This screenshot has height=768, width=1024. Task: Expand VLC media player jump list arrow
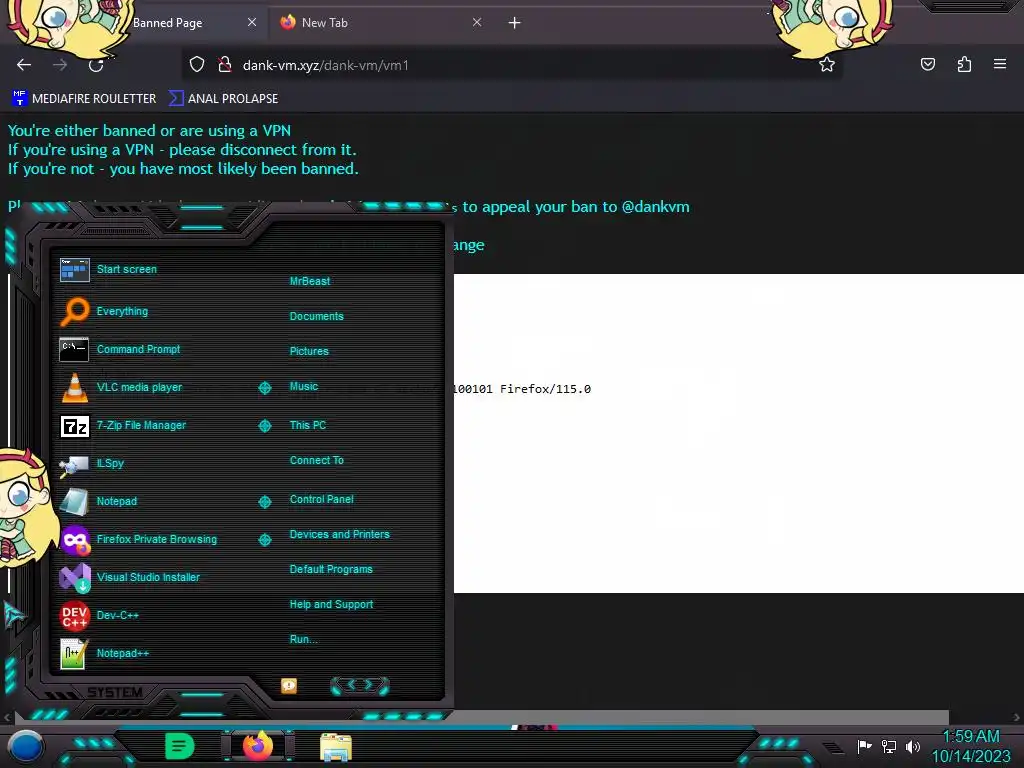pyautogui.click(x=264, y=388)
